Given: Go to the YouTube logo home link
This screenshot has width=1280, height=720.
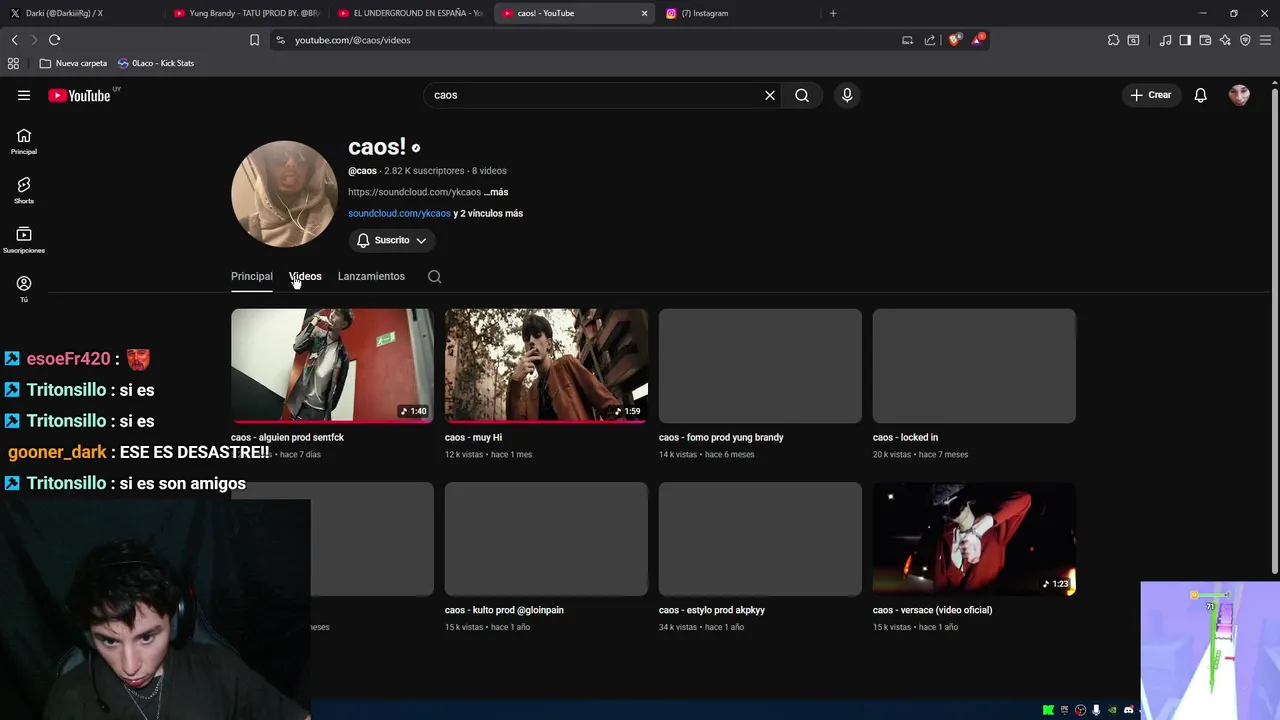Looking at the screenshot, I should point(79,95).
